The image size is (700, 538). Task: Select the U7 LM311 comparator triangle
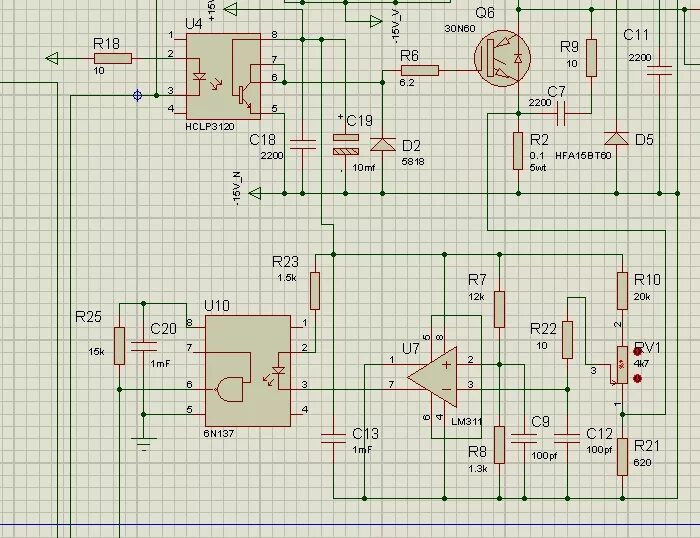tap(432, 377)
